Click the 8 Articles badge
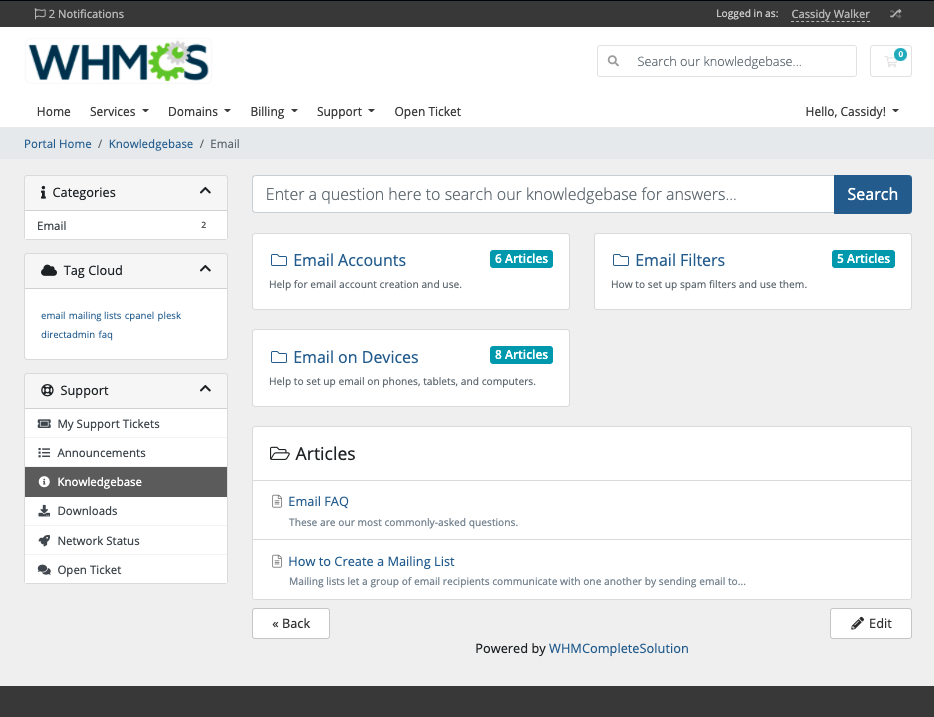The height and width of the screenshot is (717, 934). coord(521,354)
